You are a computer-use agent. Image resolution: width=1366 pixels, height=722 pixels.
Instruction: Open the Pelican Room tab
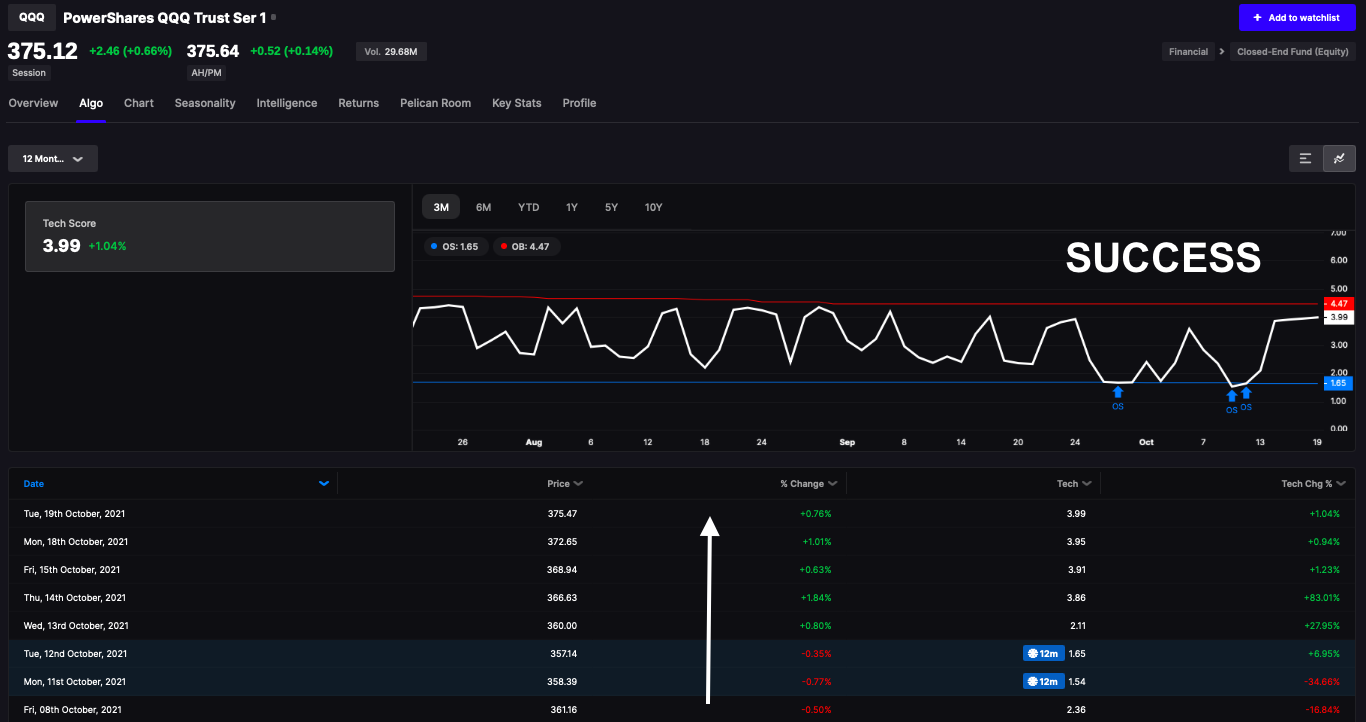[x=435, y=103]
